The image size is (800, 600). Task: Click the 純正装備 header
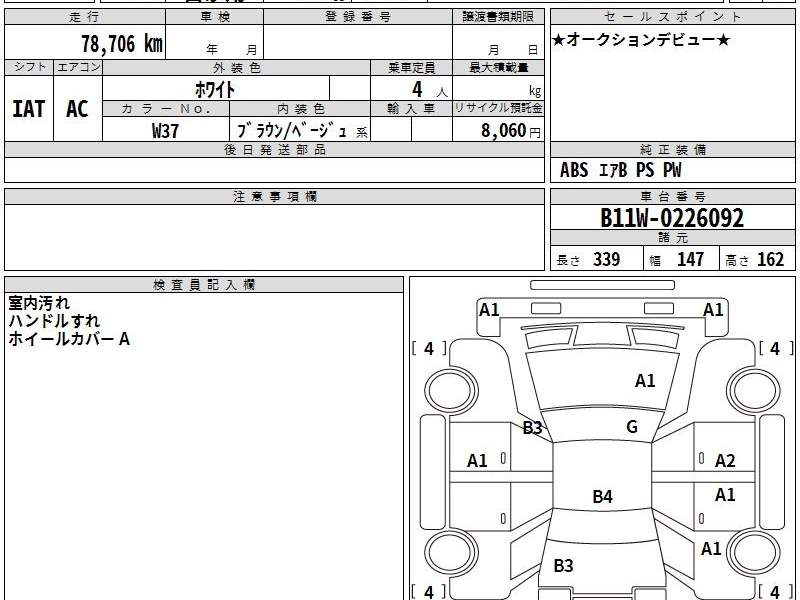click(672, 149)
